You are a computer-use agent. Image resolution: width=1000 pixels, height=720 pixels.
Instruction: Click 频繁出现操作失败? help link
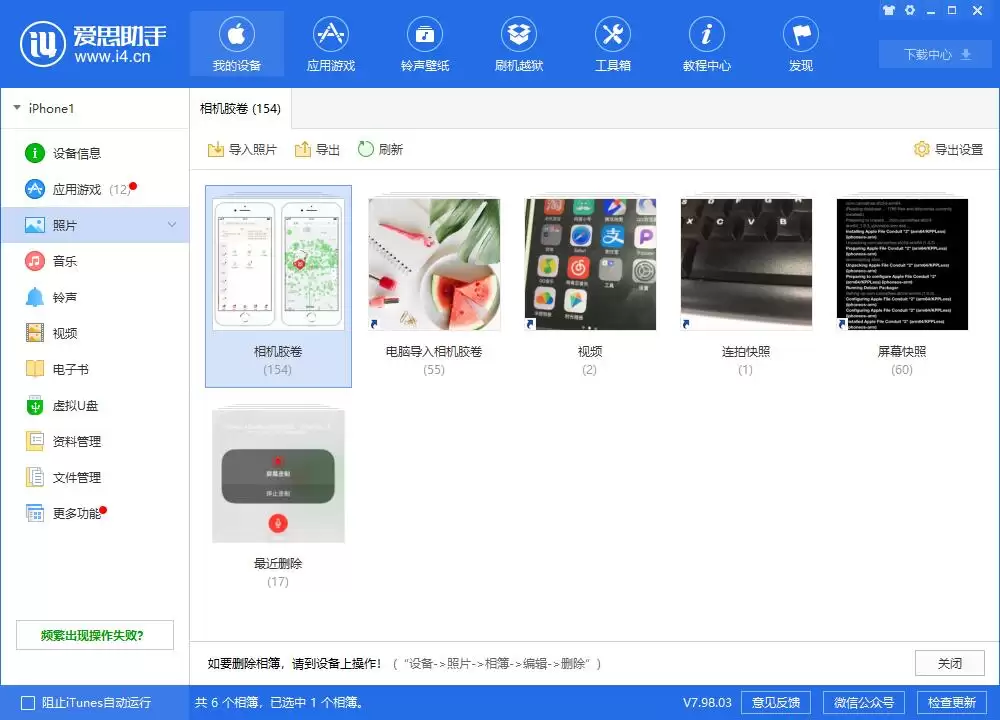[95, 635]
